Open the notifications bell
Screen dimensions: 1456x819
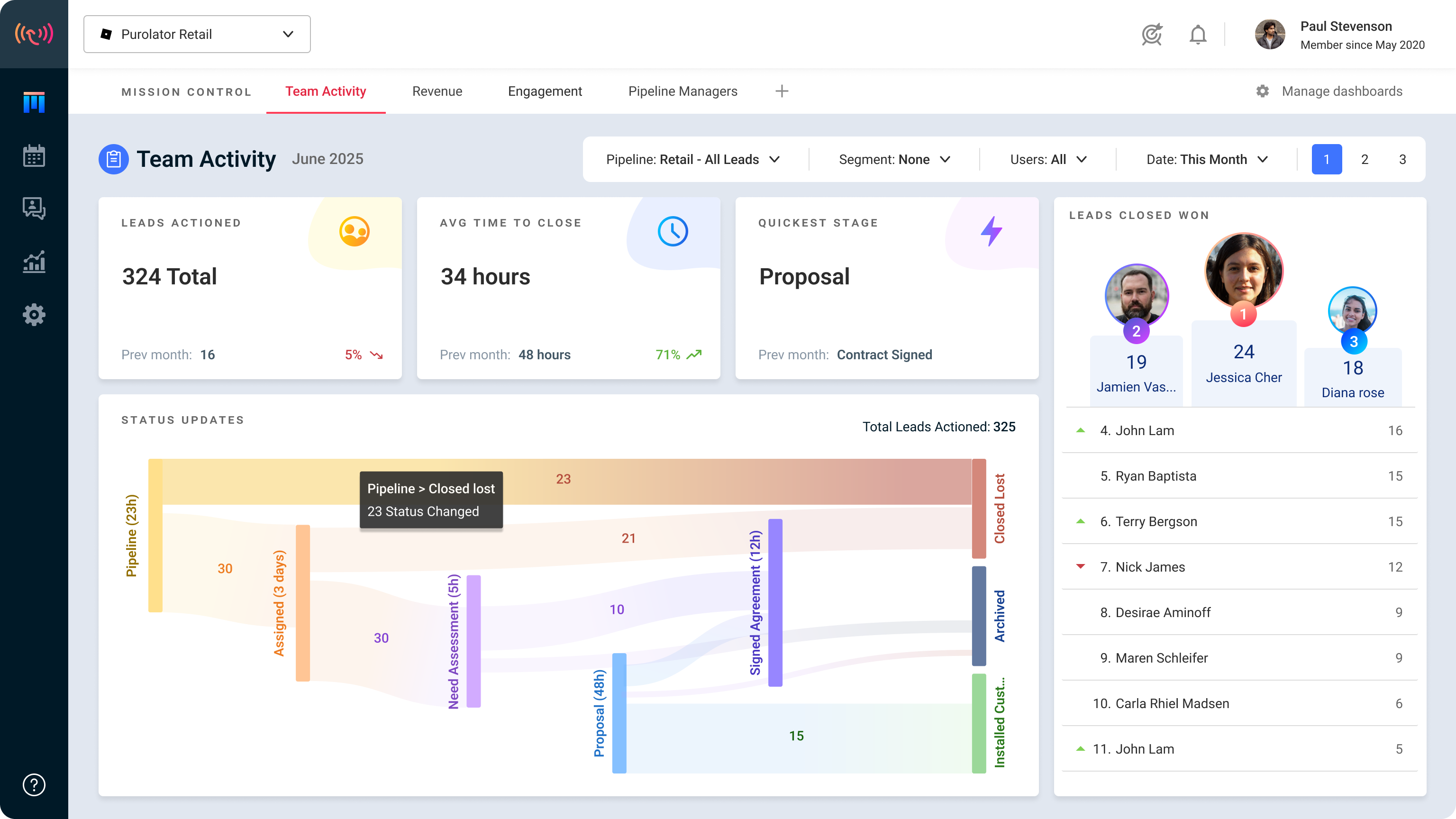point(1197,35)
